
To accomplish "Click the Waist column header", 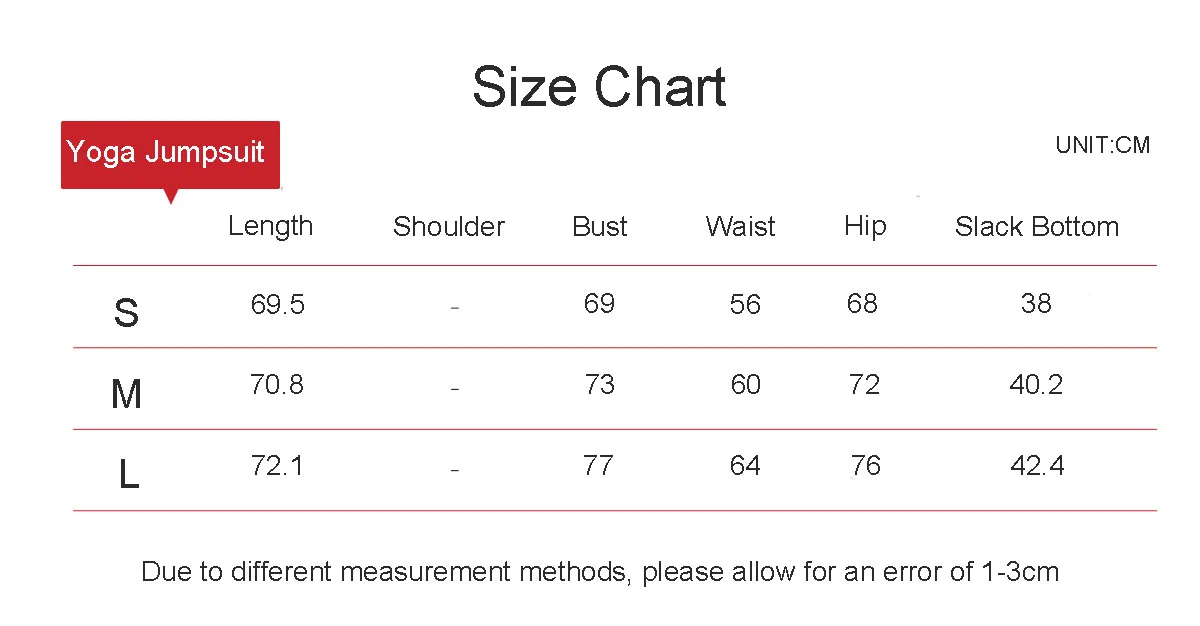I will point(740,227).
